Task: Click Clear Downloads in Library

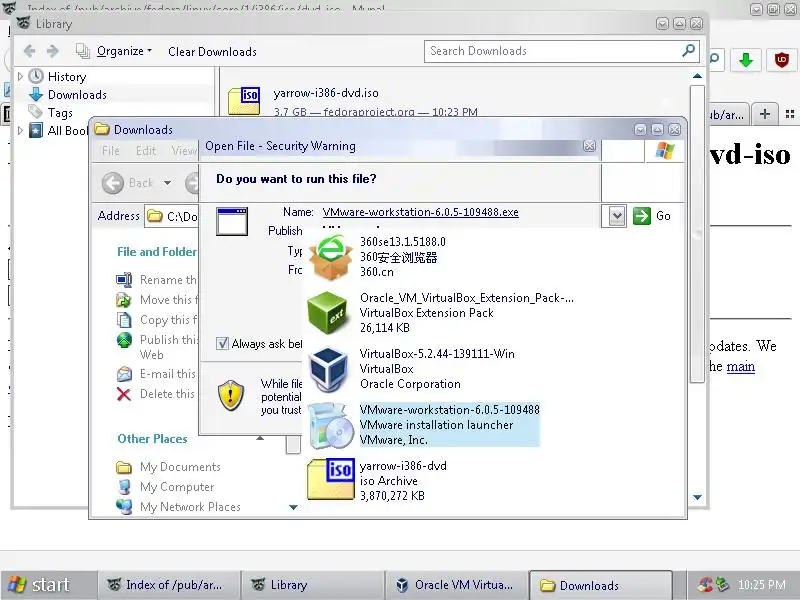Action: (212, 52)
